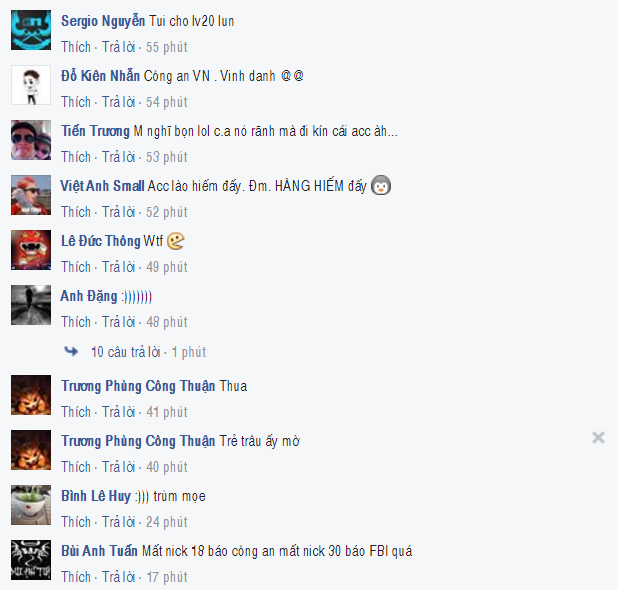Open Bình Lê Huy's profile name link
The height and width of the screenshot is (590, 618).
(96, 496)
